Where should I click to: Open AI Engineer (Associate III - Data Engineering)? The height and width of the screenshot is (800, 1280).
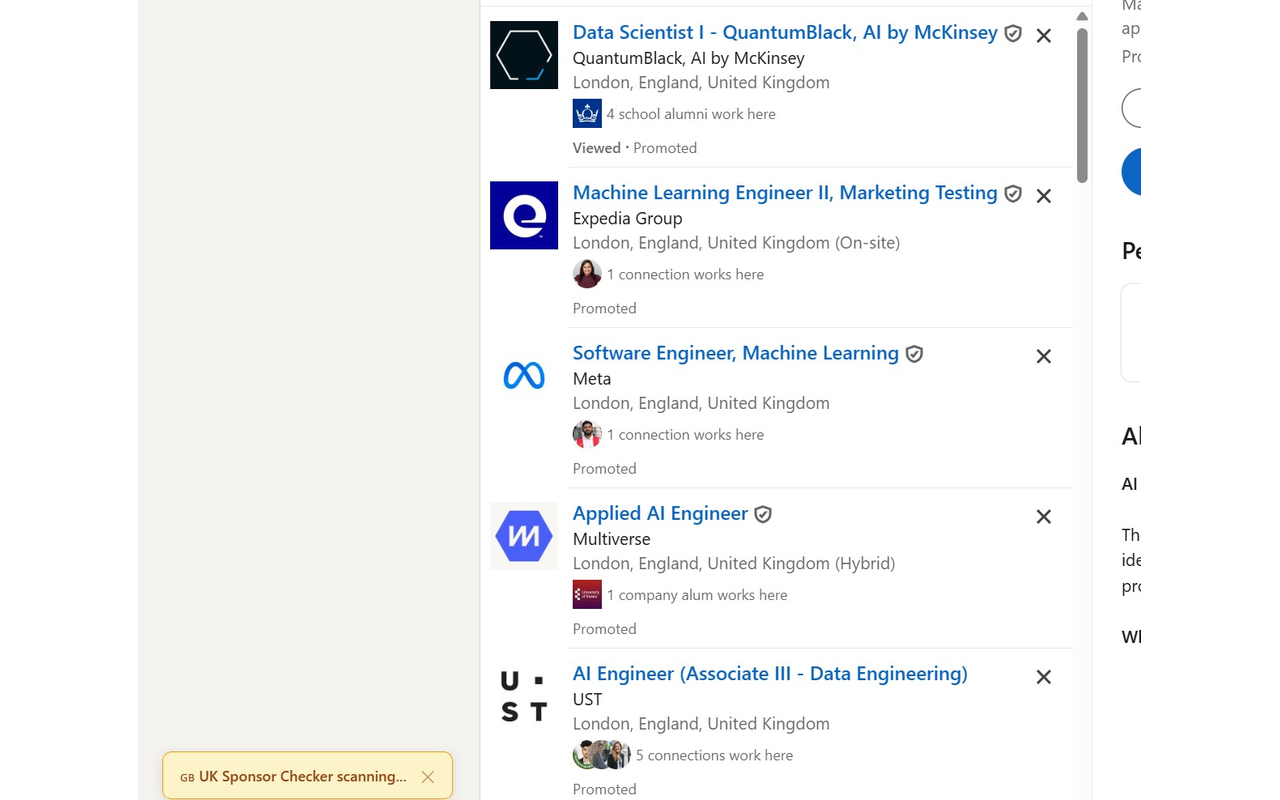tap(770, 673)
